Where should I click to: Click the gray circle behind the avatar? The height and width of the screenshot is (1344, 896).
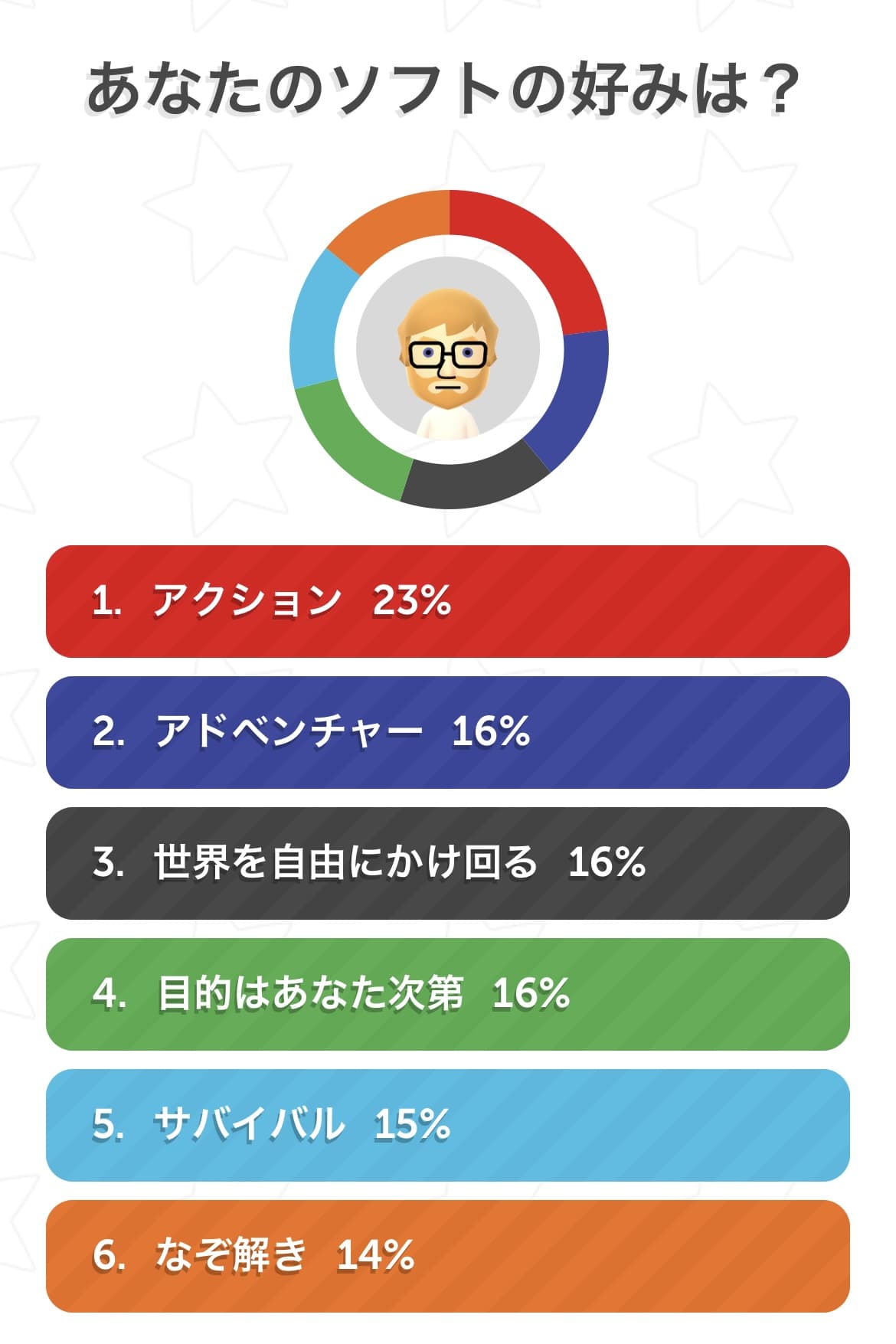pyautogui.click(x=448, y=349)
